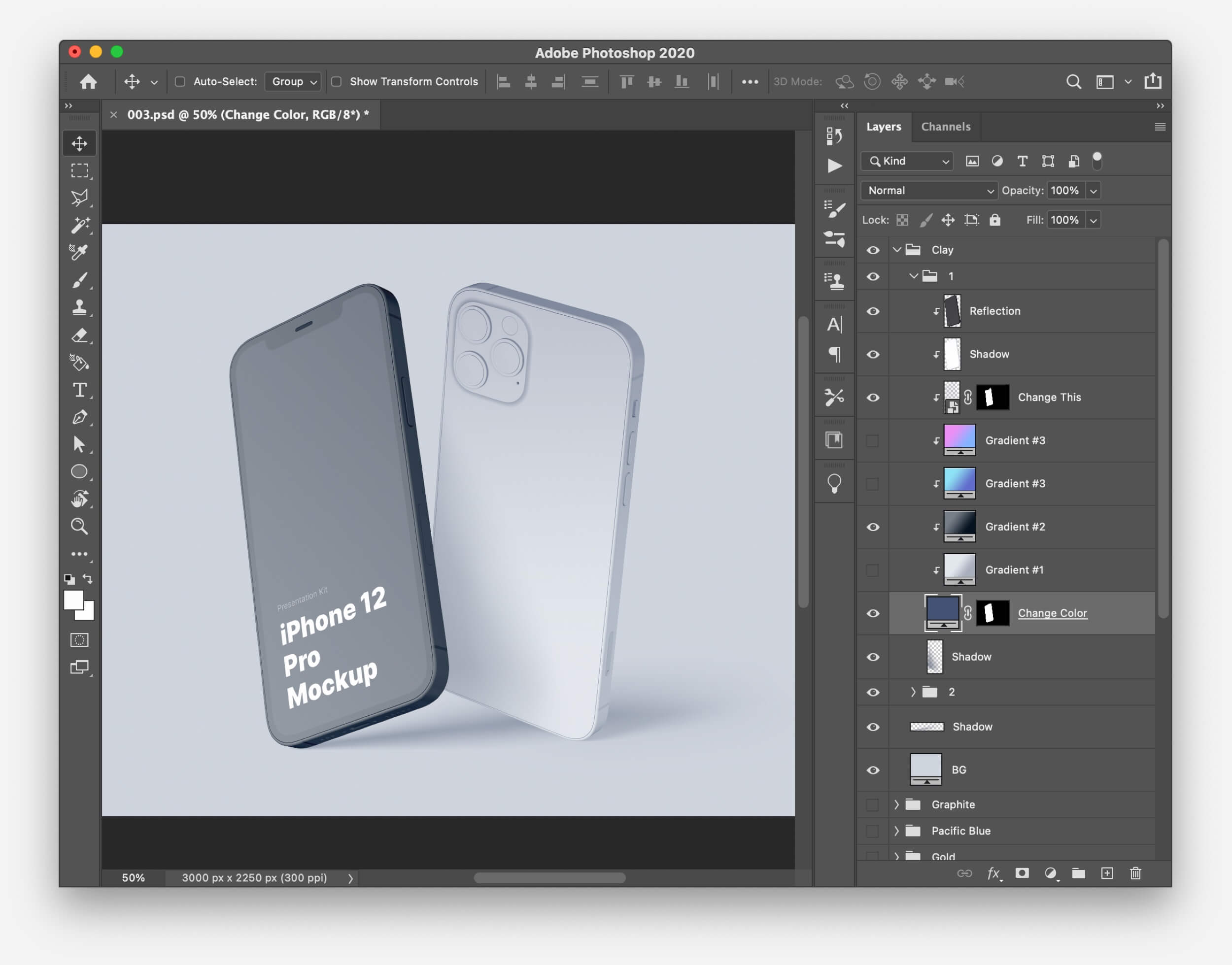This screenshot has height=965, width=1232.
Task: Open the Character panel icon
Action: coord(834,324)
